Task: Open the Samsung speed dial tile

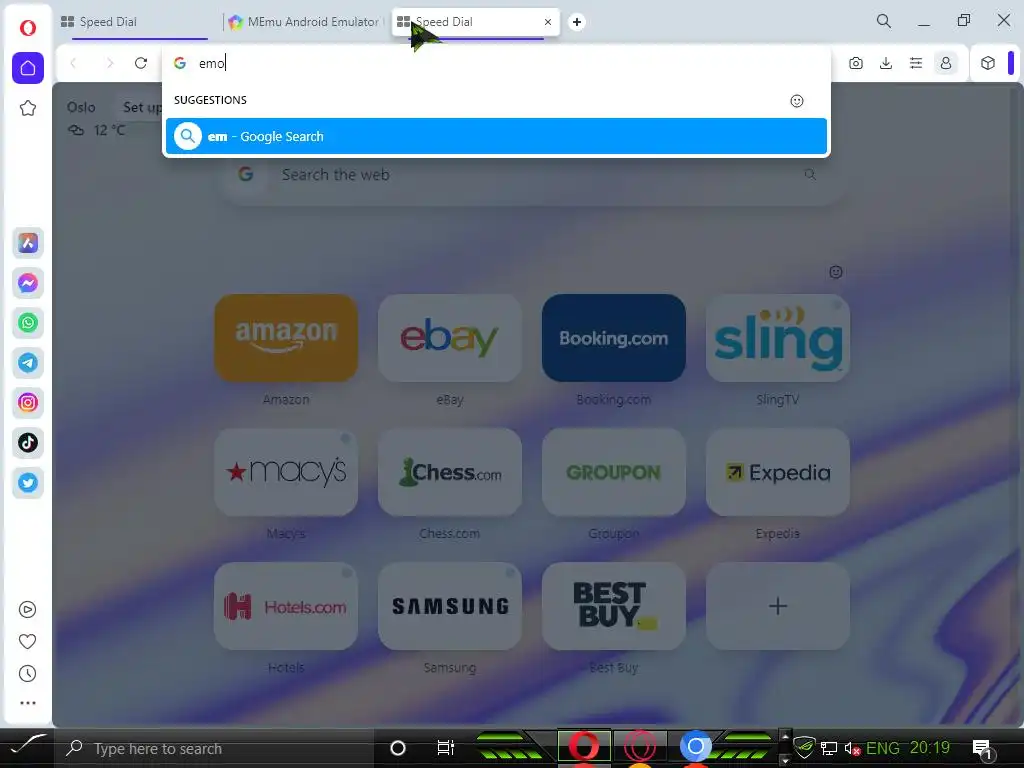Action: [450, 606]
